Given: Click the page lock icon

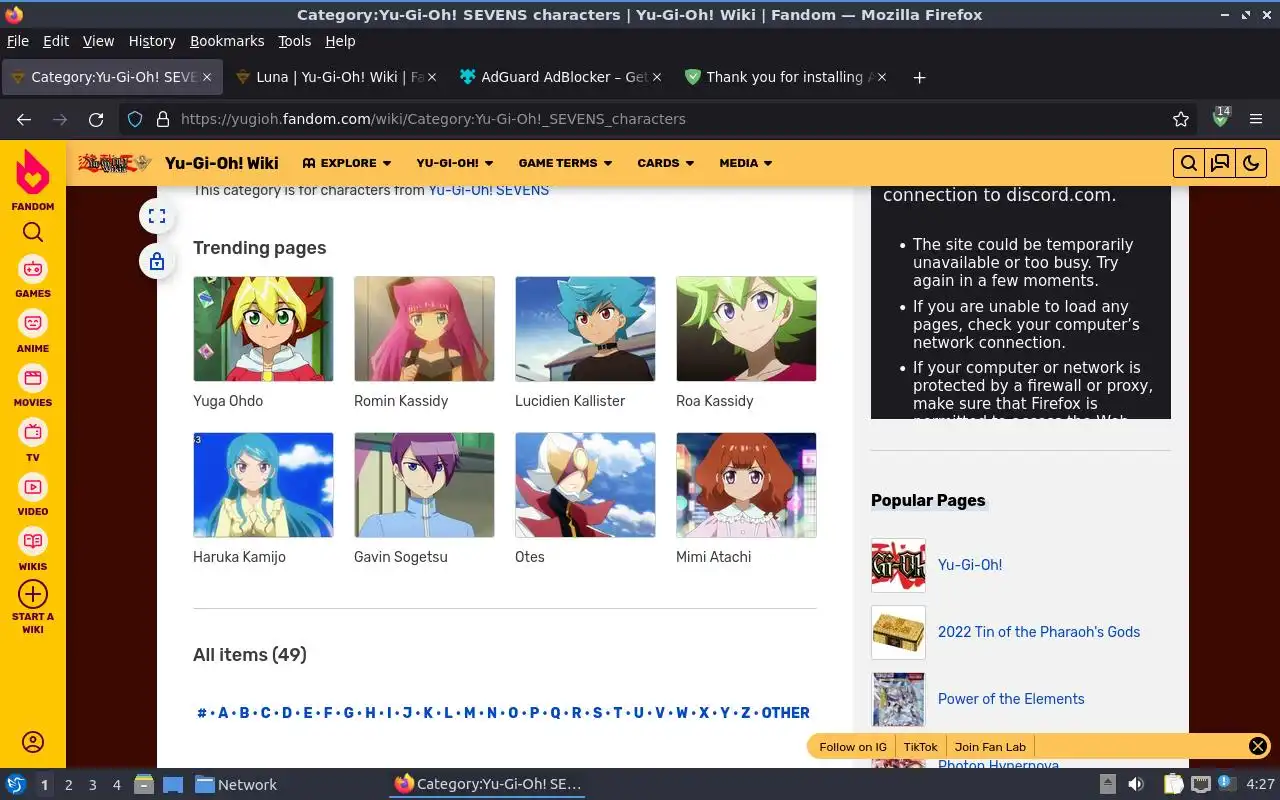Looking at the screenshot, I should pyautogui.click(x=157, y=262).
